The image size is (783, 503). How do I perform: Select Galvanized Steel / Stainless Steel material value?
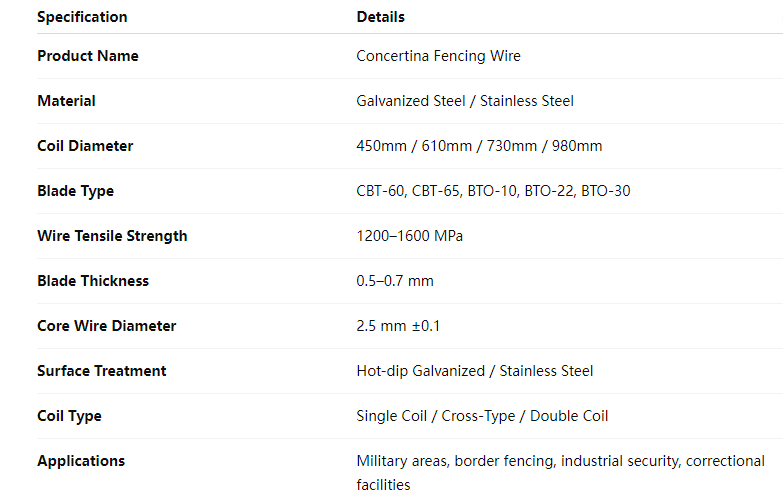[x=465, y=101]
